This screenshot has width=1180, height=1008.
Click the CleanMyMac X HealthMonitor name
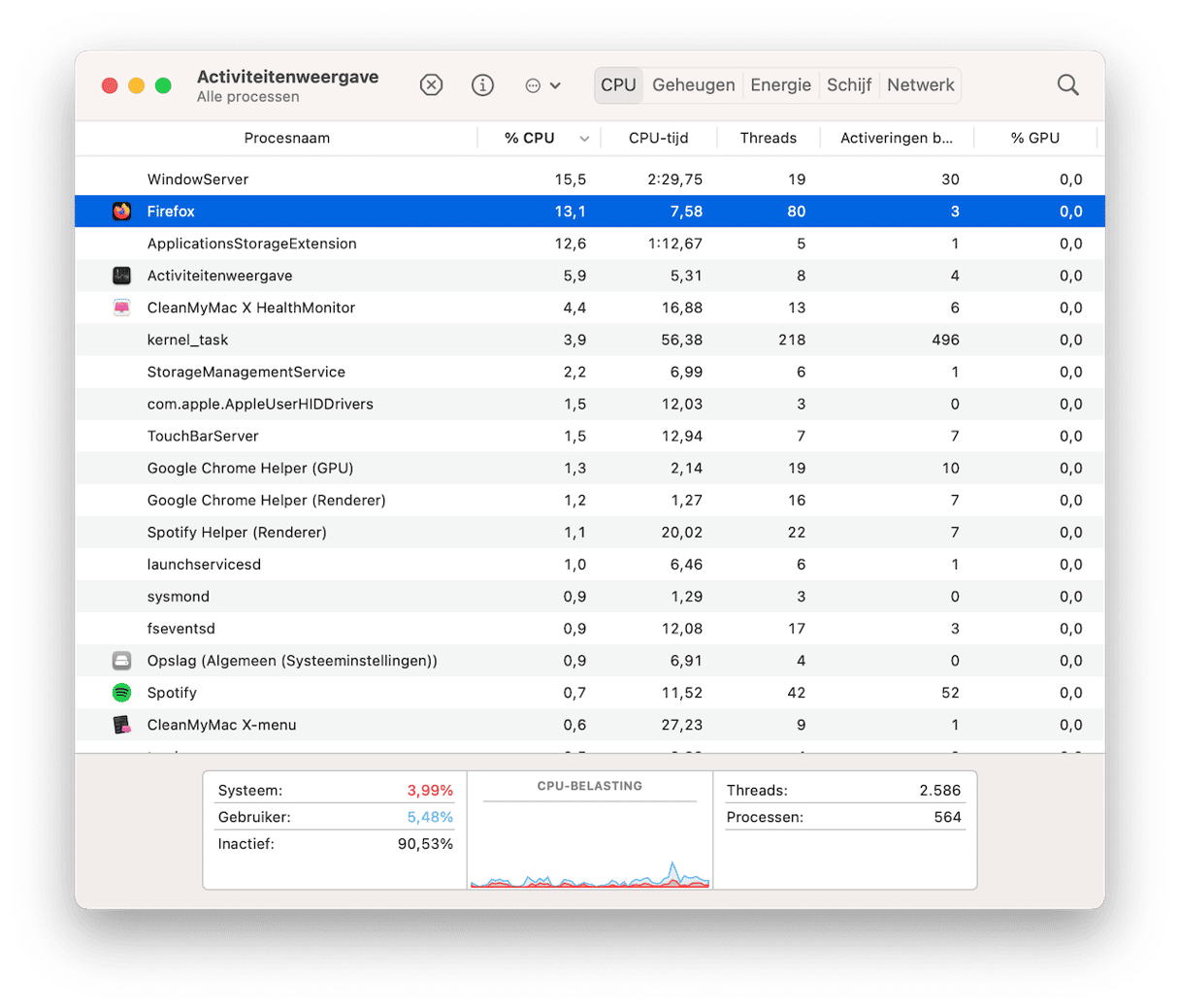(251, 308)
